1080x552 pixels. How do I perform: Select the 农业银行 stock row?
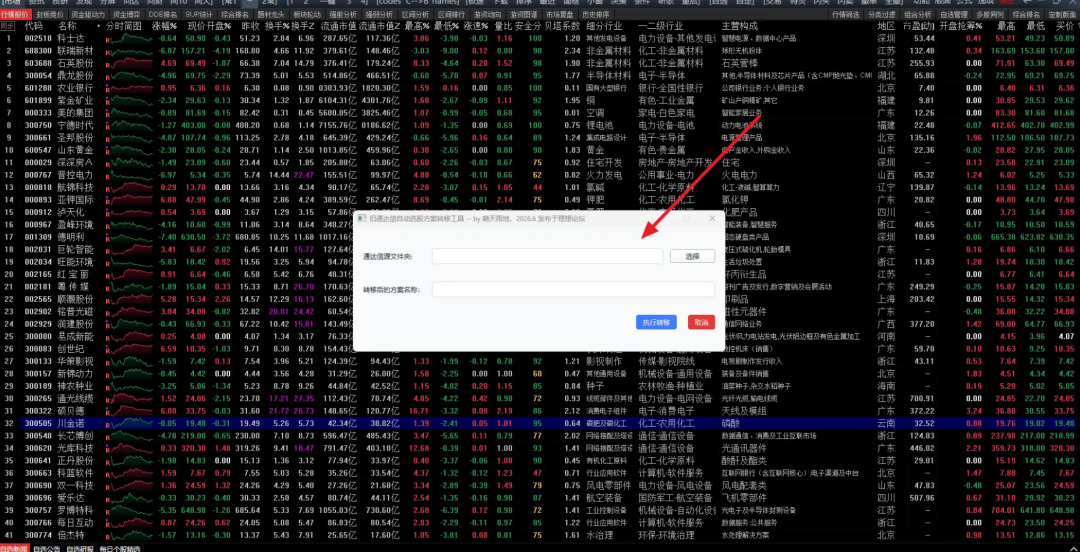[540, 88]
